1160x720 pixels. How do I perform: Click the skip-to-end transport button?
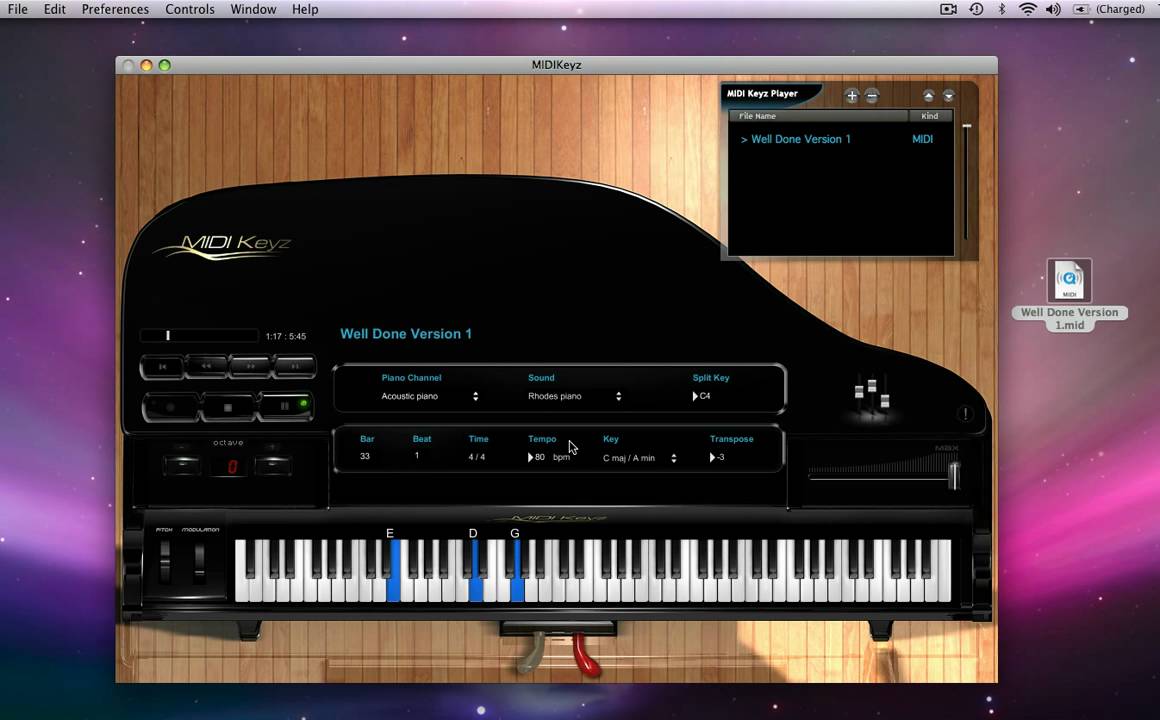click(294, 366)
